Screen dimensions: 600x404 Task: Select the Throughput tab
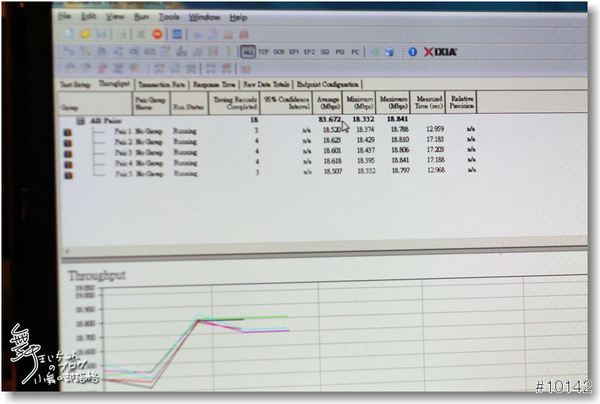[114, 83]
